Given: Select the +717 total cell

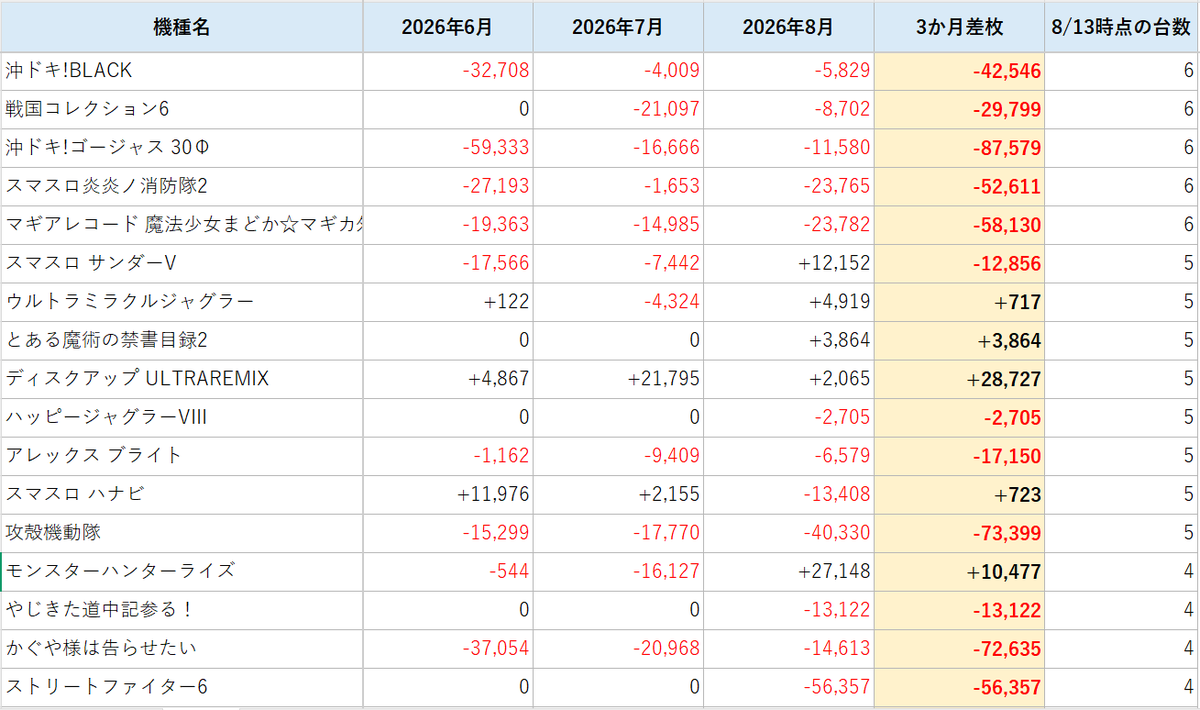Looking at the screenshot, I should [960, 302].
